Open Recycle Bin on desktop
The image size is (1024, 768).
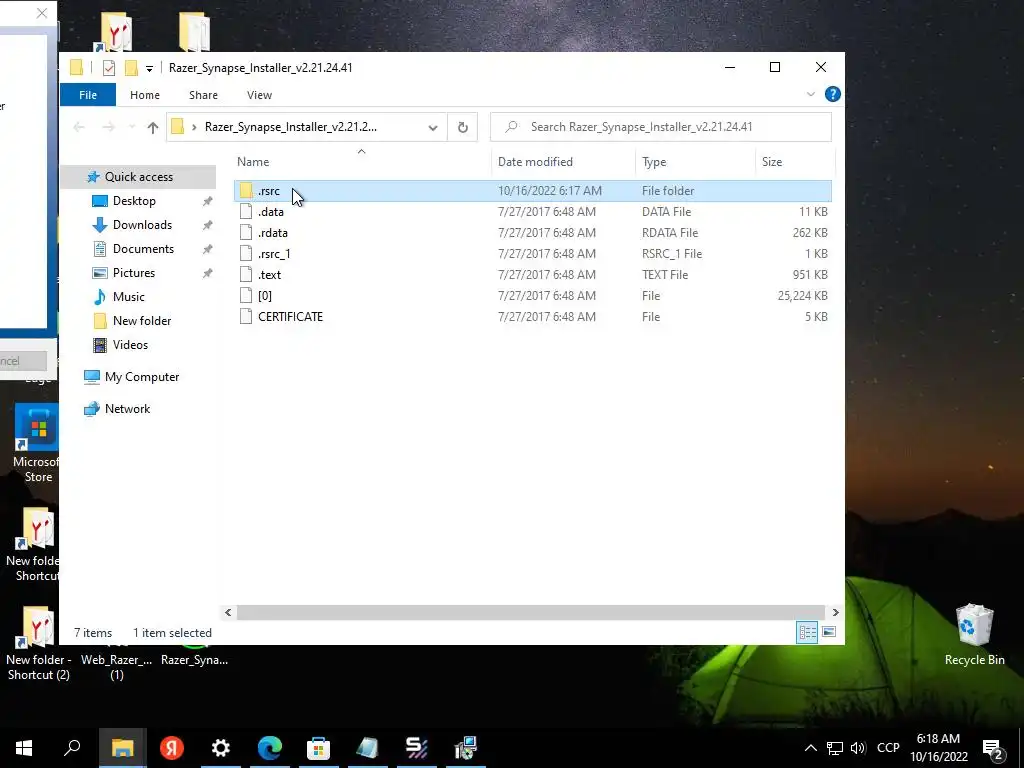tap(974, 633)
